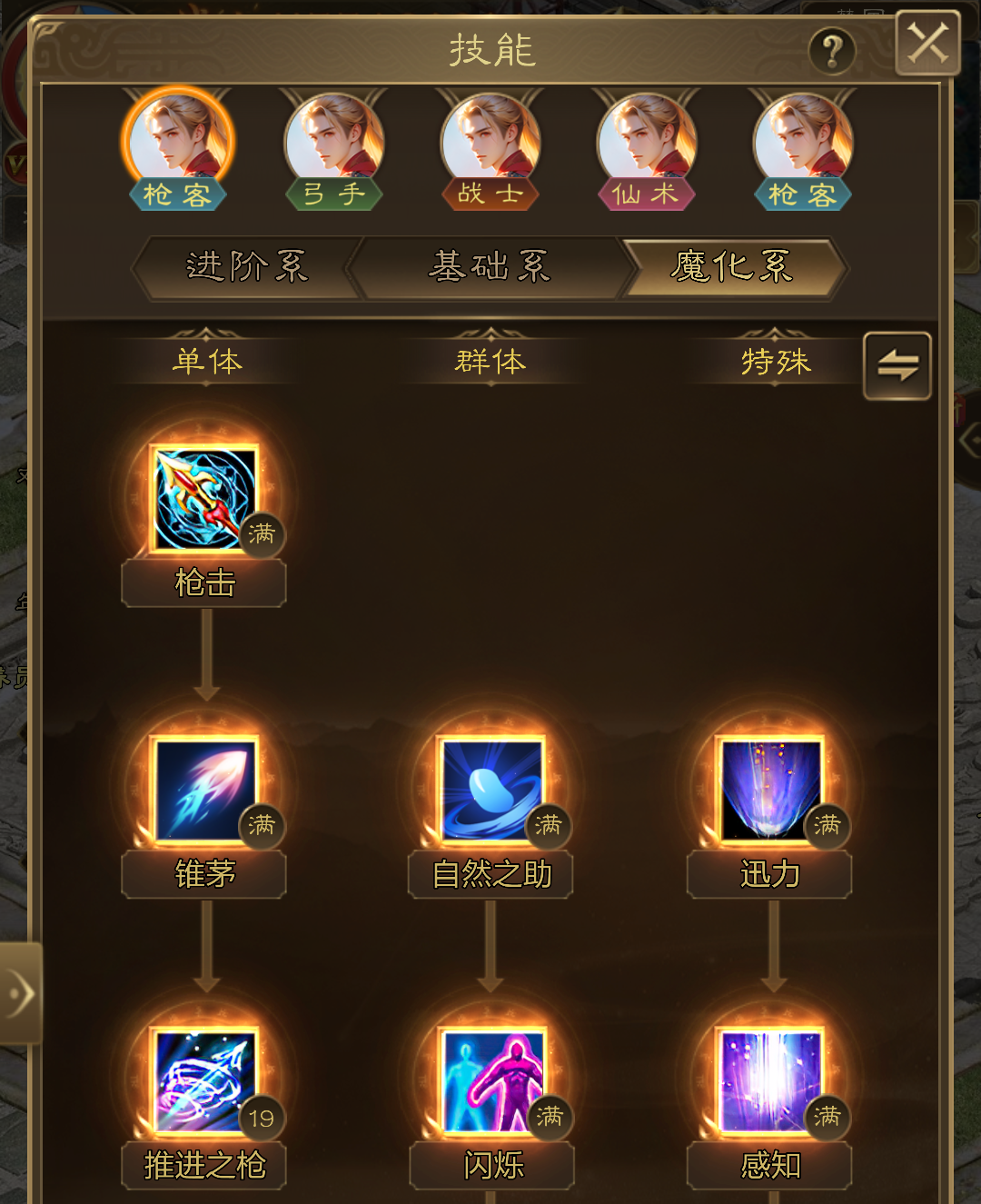Choose the highlighted first 枪客 character portrait
The width and height of the screenshot is (981, 1204).
pyautogui.click(x=178, y=149)
